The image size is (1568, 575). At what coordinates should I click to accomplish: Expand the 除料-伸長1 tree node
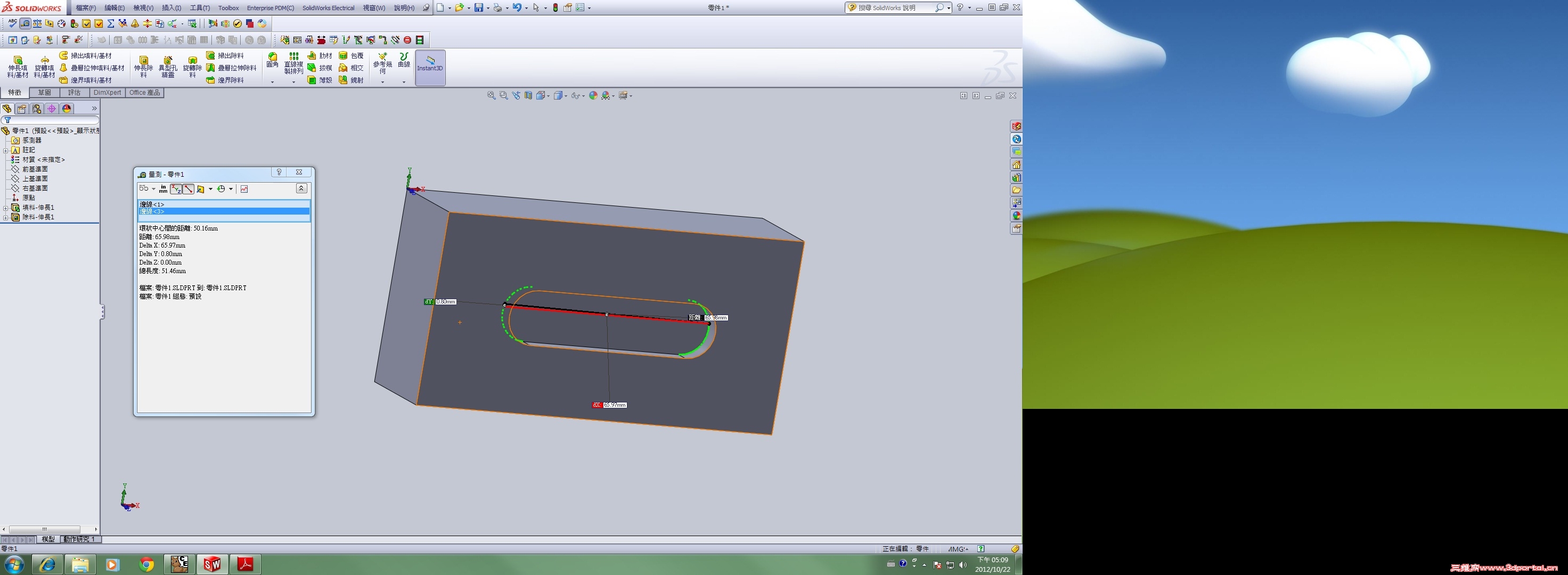click(5, 217)
